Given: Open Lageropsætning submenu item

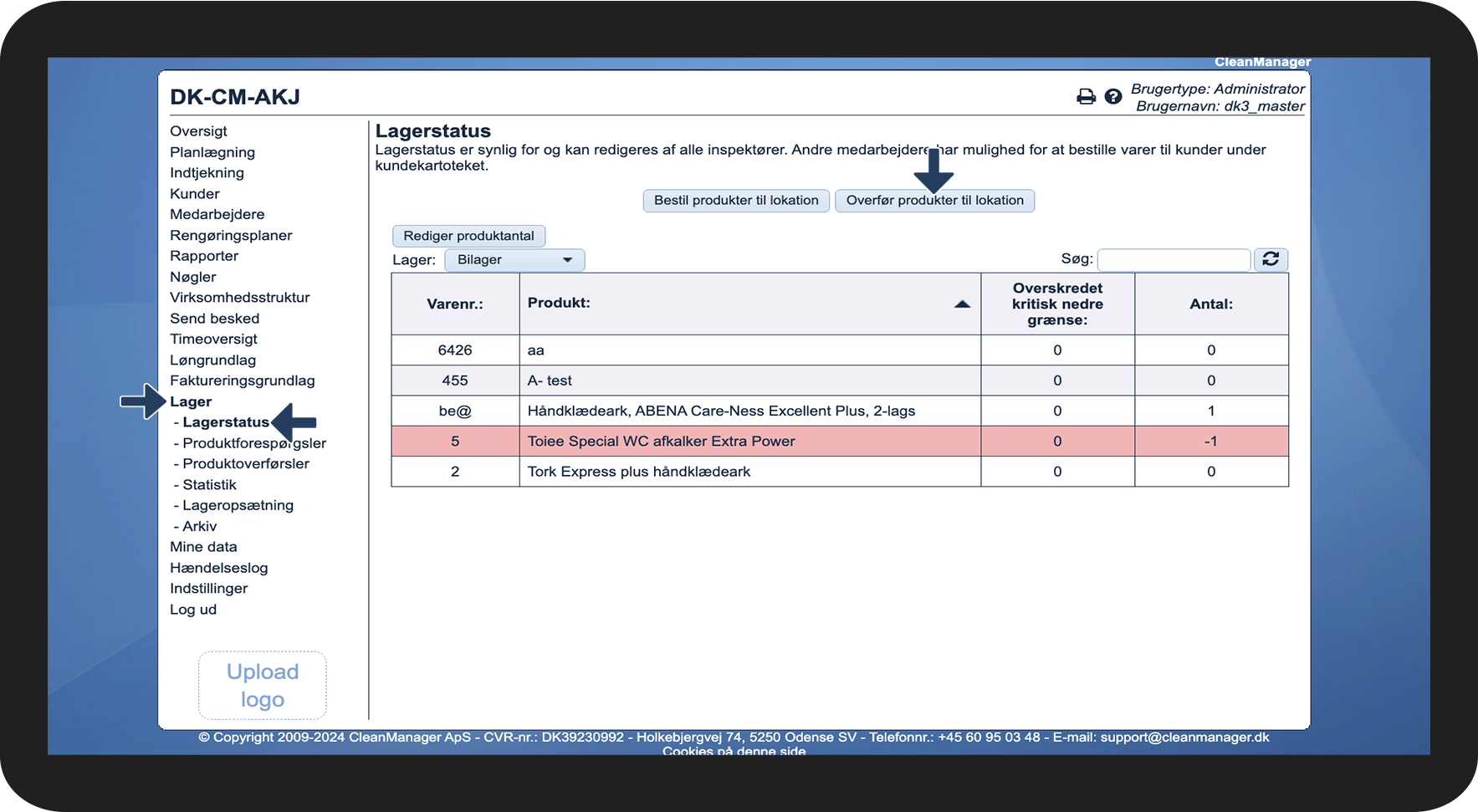Looking at the screenshot, I should (x=238, y=505).
